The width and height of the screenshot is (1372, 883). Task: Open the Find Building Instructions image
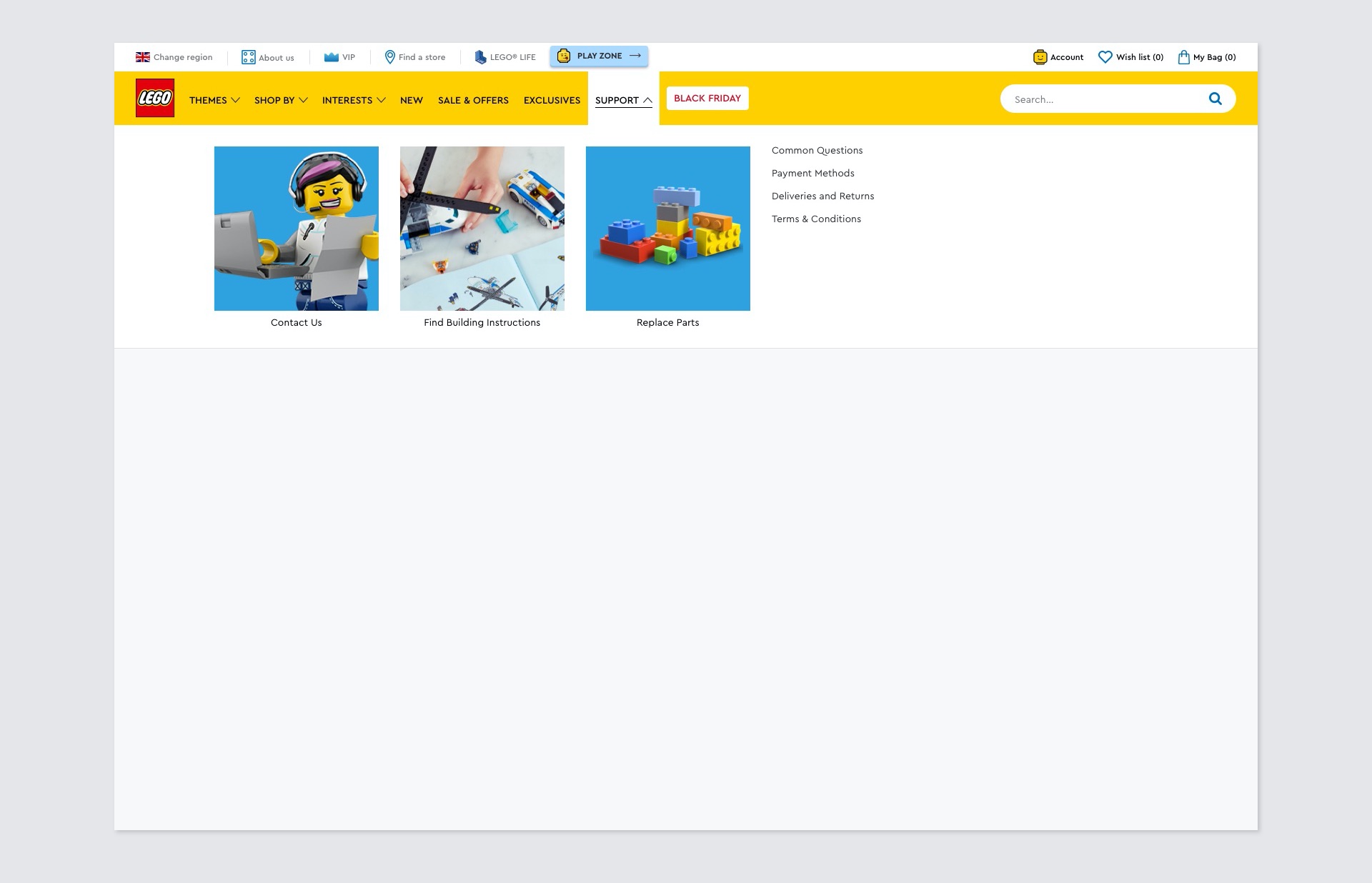(482, 229)
